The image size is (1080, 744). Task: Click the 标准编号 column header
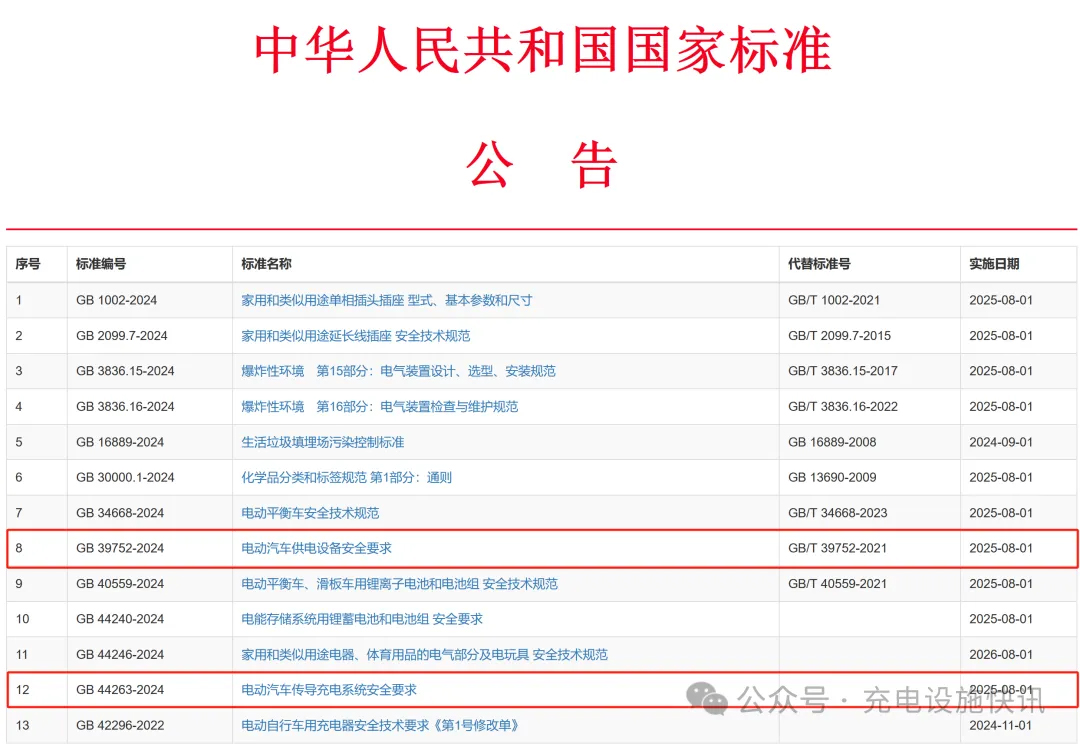(x=101, y=264)
